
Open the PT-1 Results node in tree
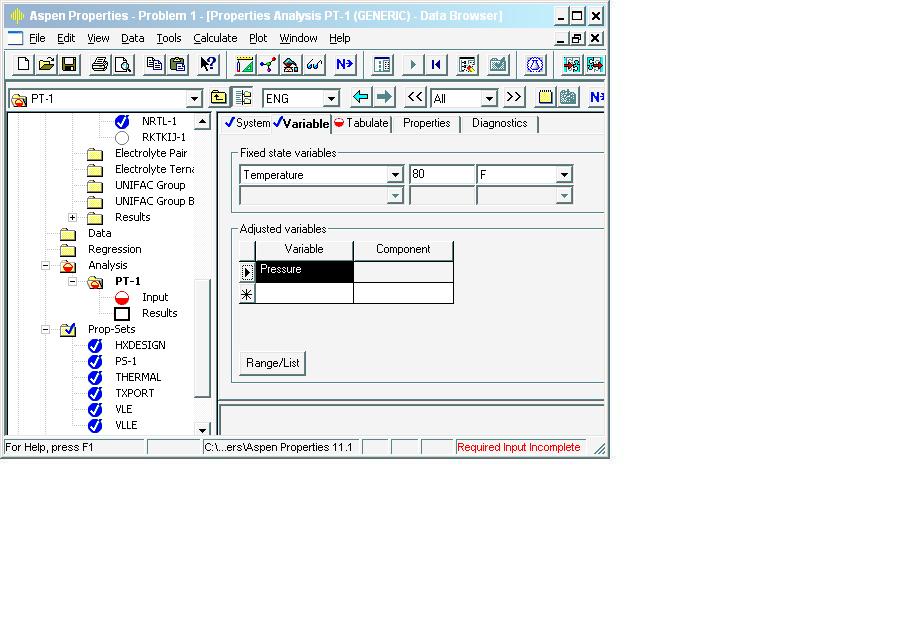[x=160, y=313]
